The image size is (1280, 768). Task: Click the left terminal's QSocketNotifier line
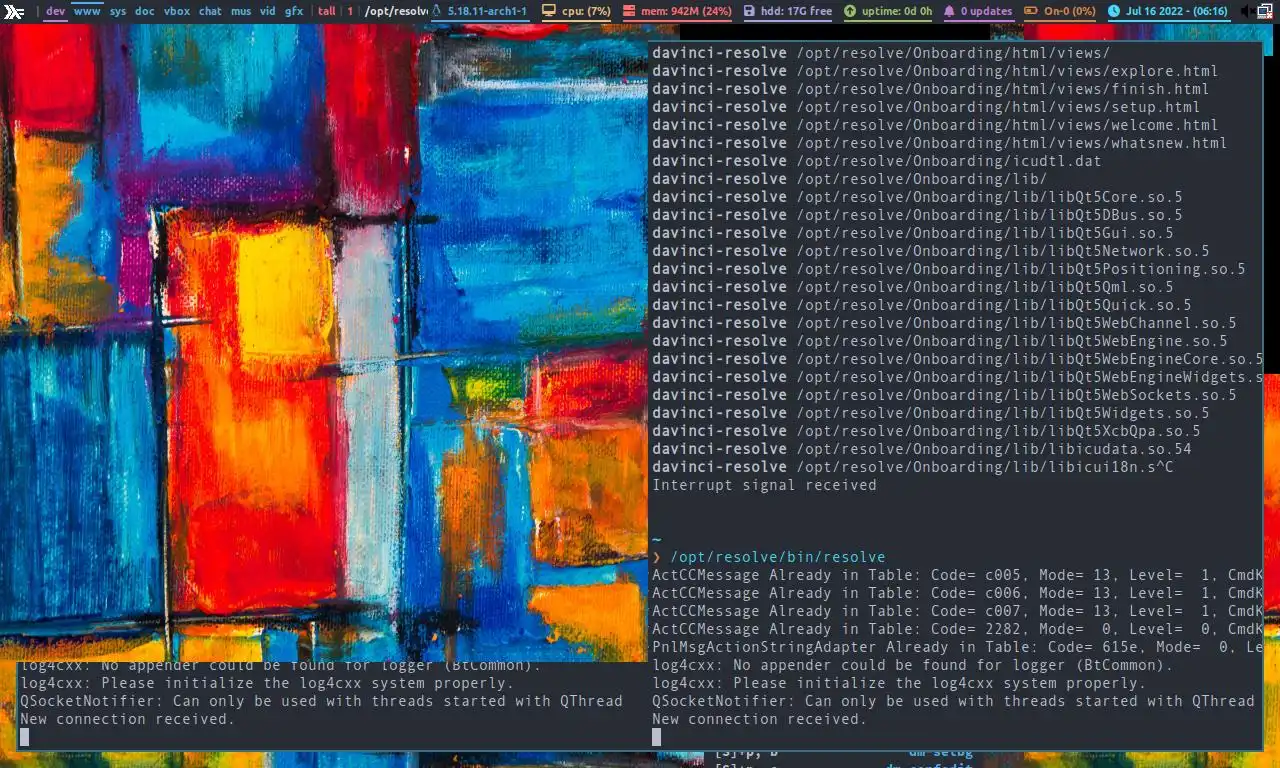tap(321, 701)
